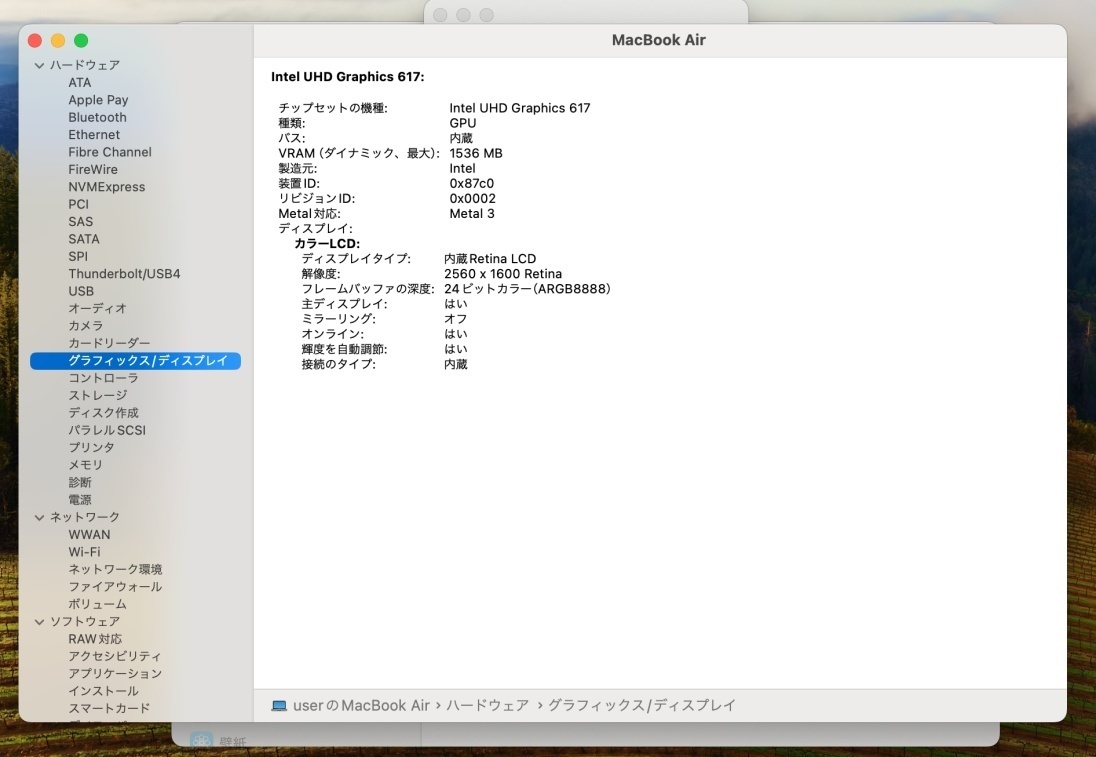The image size is (1096, 757).
Task: Open the SATA entry
Action: (84, 239)
